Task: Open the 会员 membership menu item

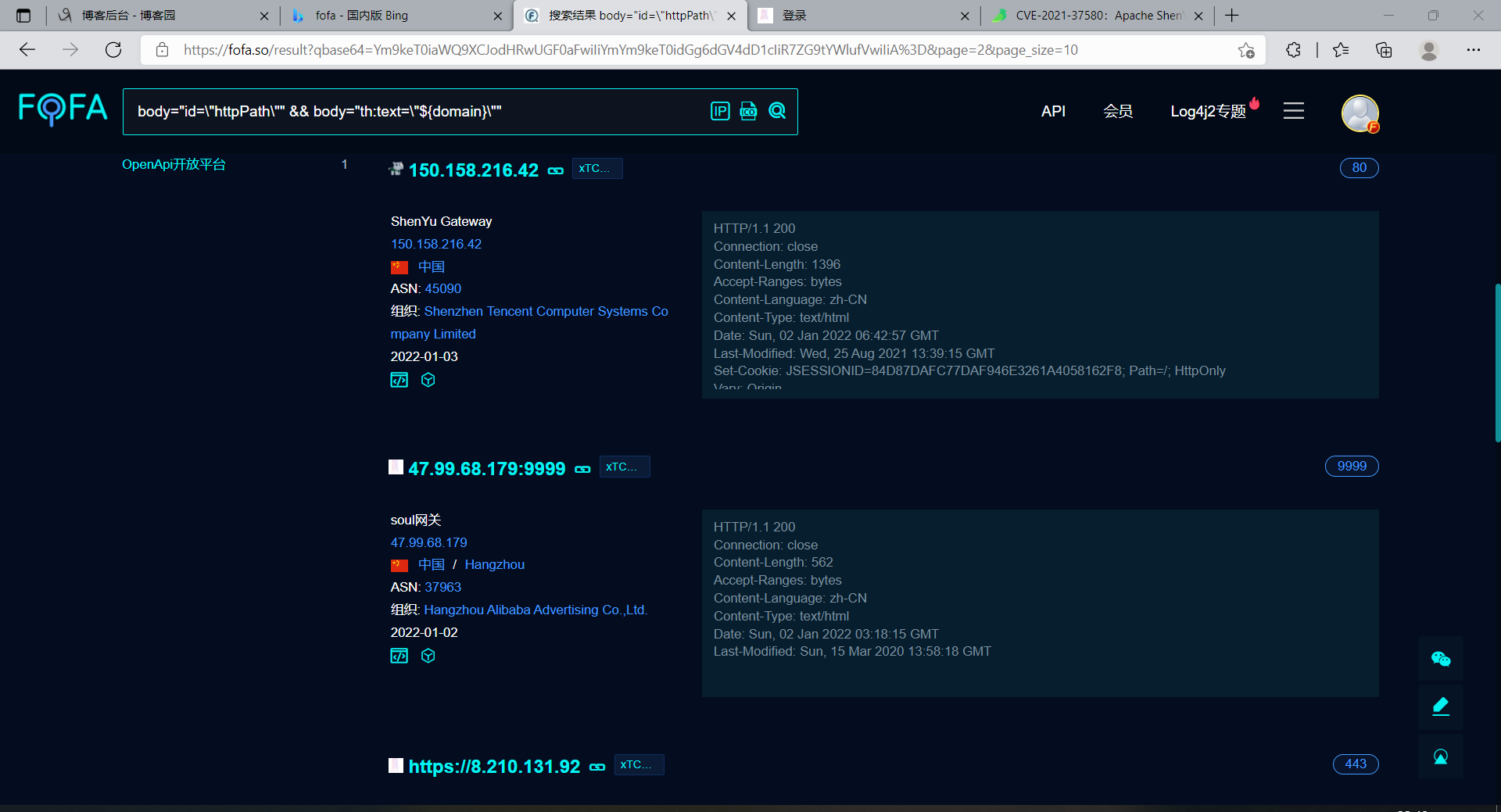Action: tap(1118, 111)
